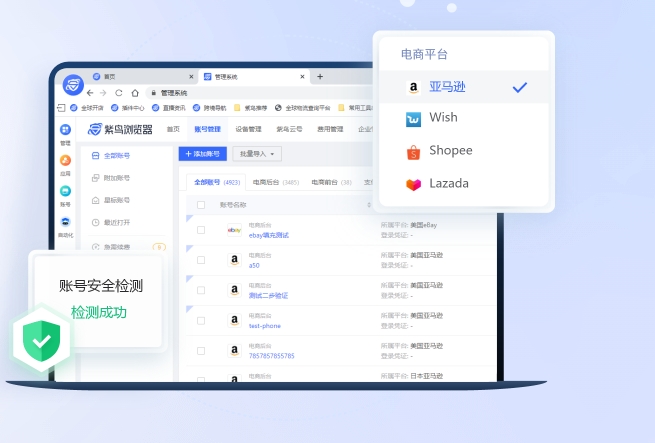Tick the checkbox for 7857857855785 row

(201, 351)
